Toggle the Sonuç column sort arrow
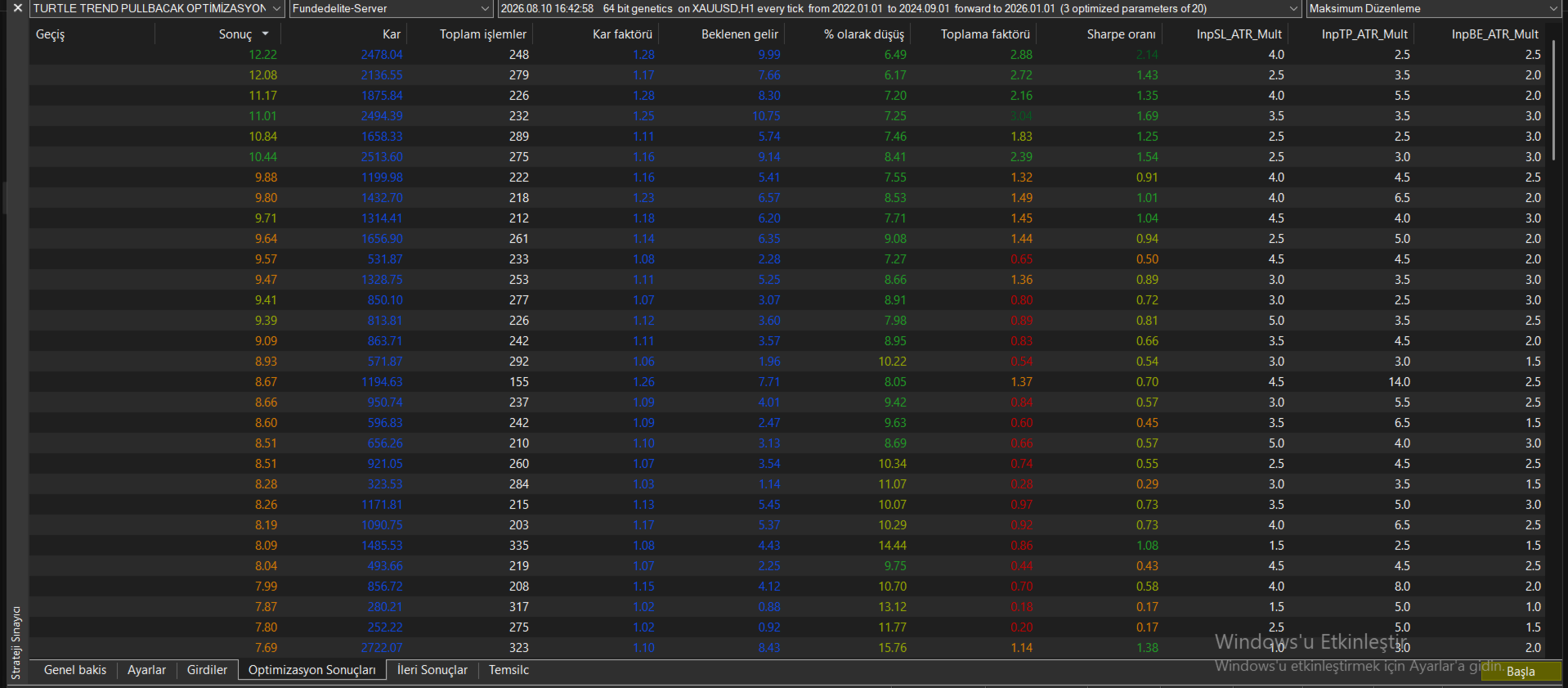This screenshot has height=688, width=1568. click(265, 34)
